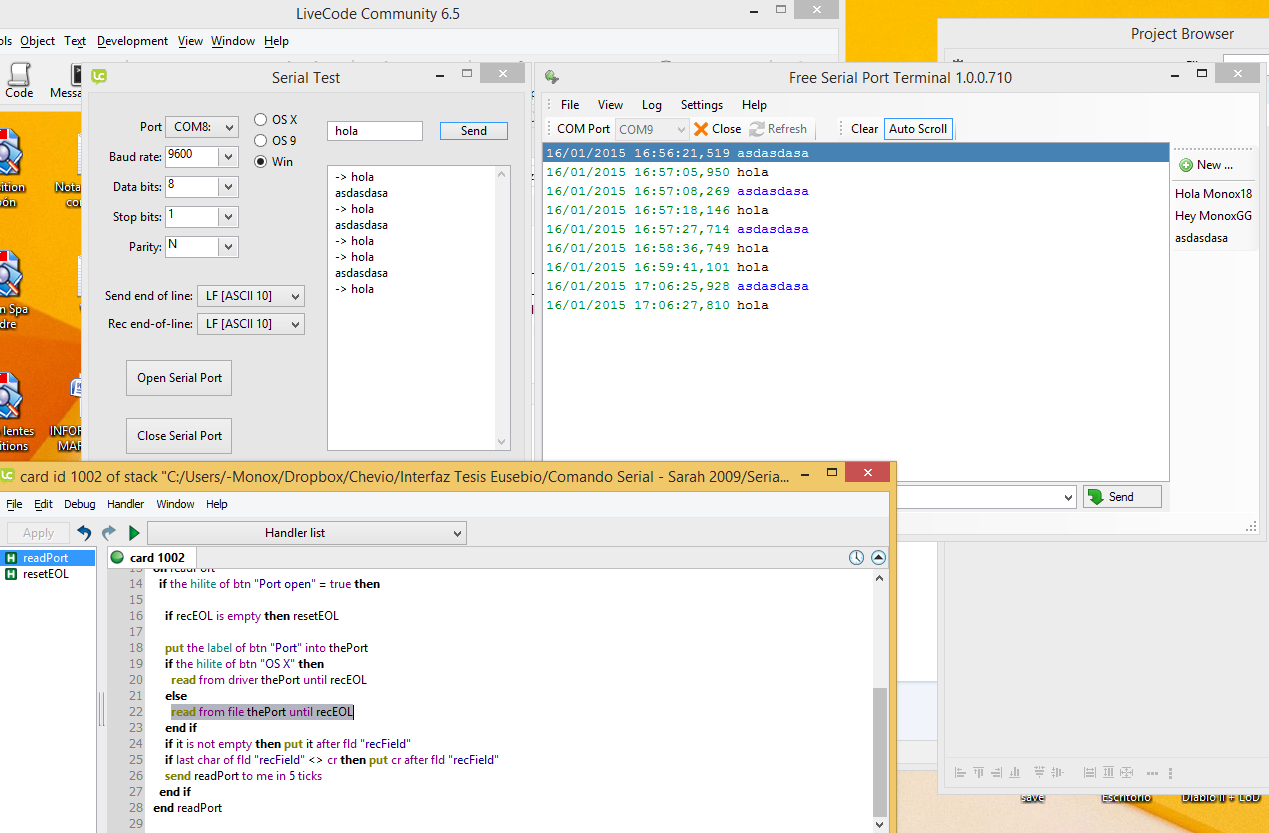
Task: Click the undo arrow in script editor
Action: (x=85, y=533)
